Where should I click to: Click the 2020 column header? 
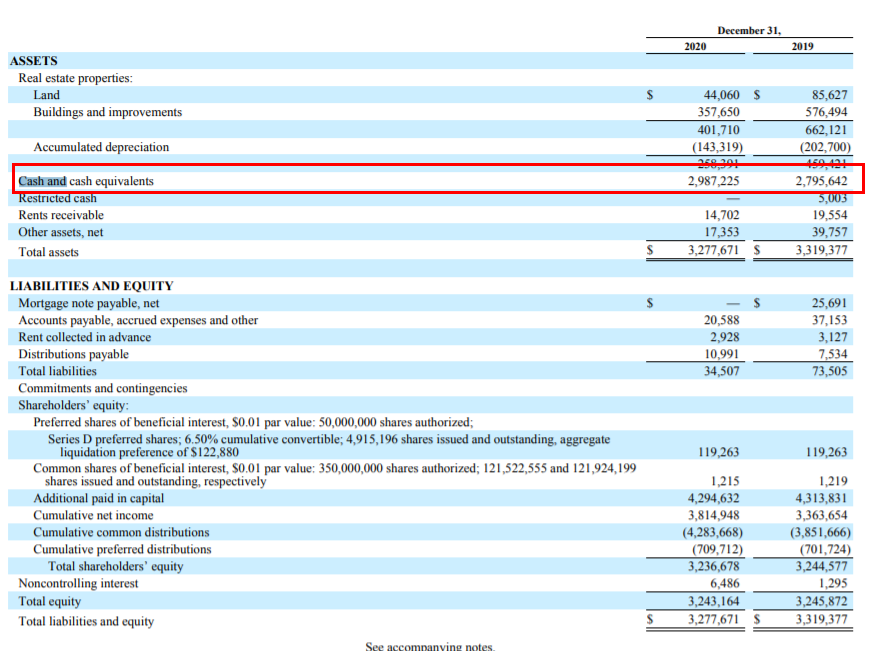coord(695,47)
